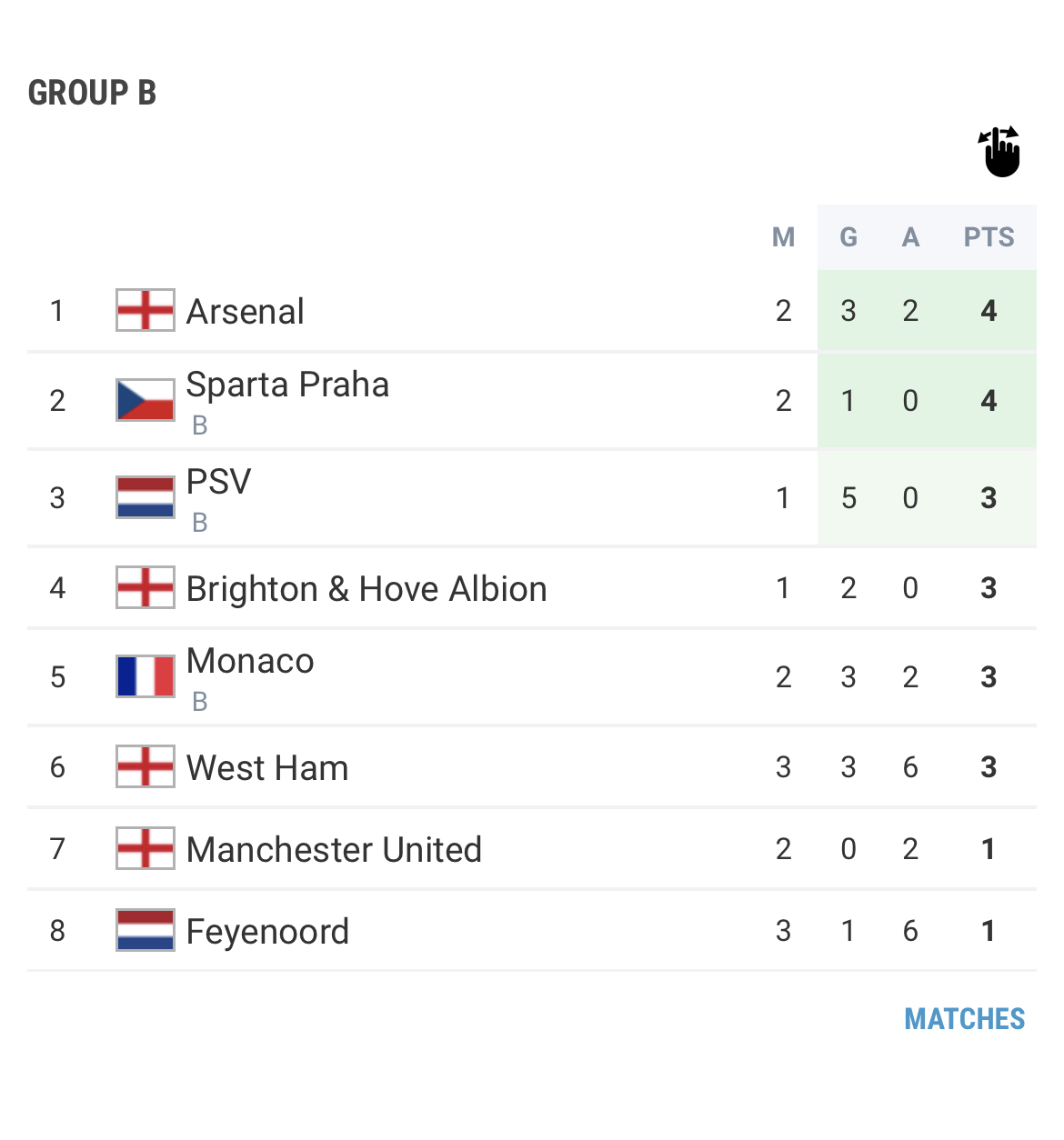1064x1140 pixels.
Task: Open the Arsenal team name
Action: [x=246, y=312]
